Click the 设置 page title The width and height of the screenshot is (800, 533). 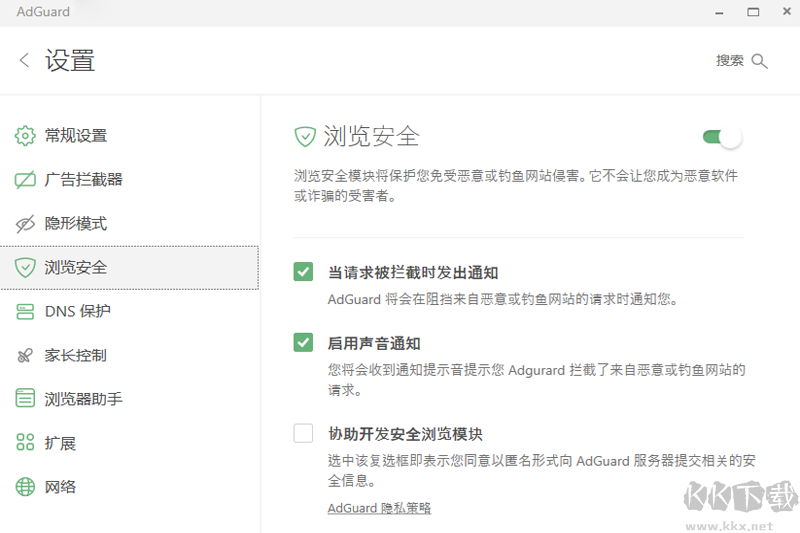pos(70,61)
